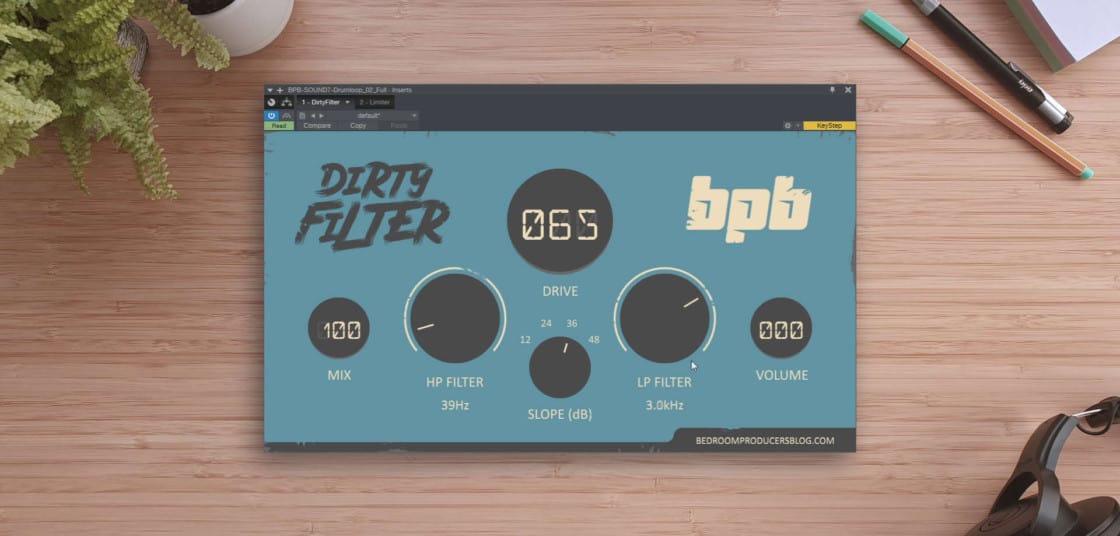This screenshot has height=536, width=1120.
Task: Select the 24 slope marking
Action: click(x=546, y=324)
